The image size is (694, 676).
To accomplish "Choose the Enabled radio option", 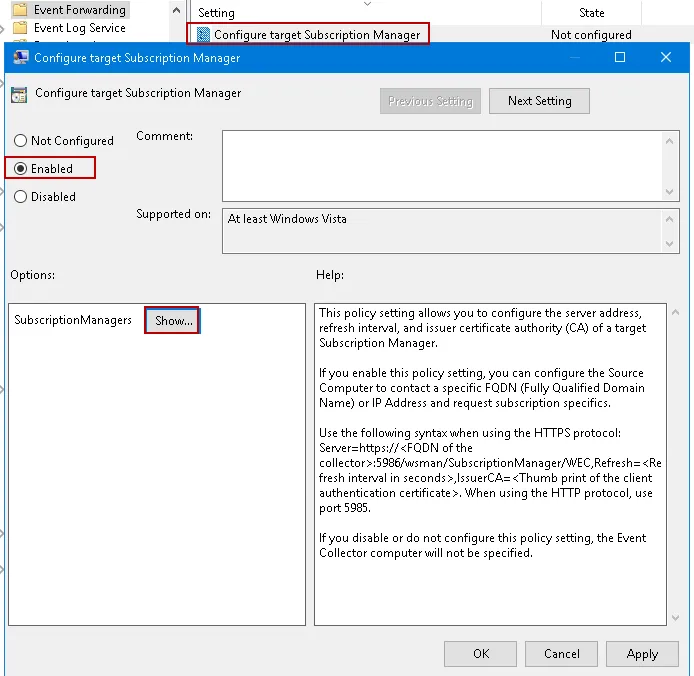I will (20, 169).
